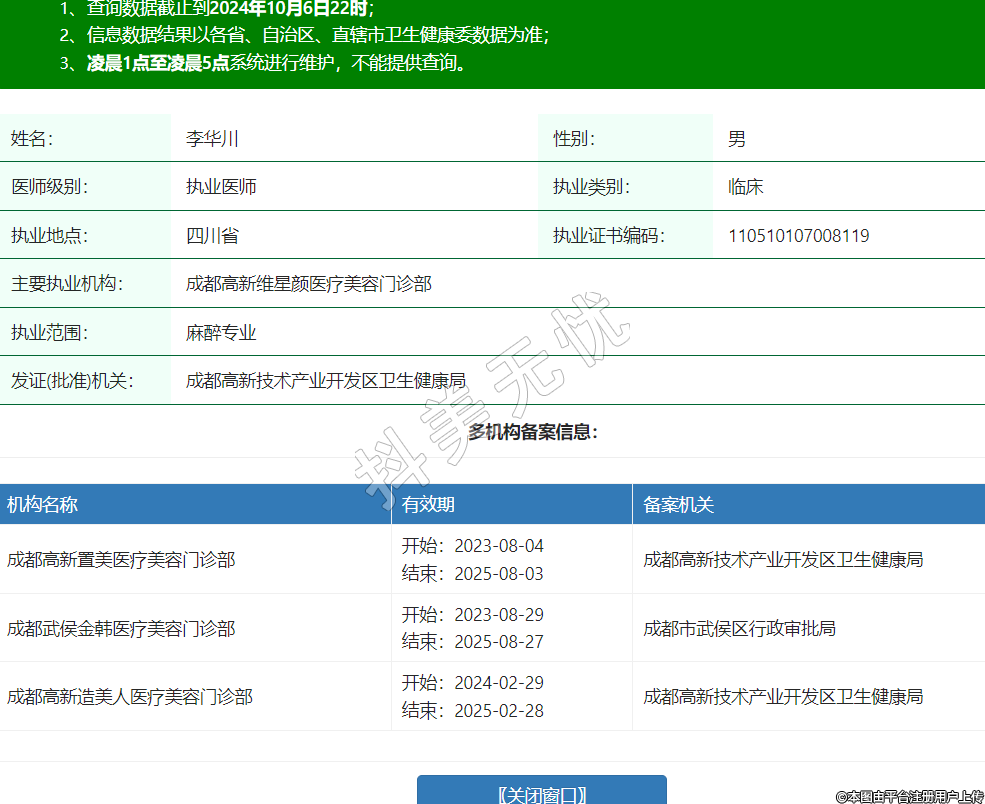Click the 凌晨1点至凌晨5点 maintenance notice line
Image resolution: width=985 pixels, height=804 pixels.
point(276,64)
